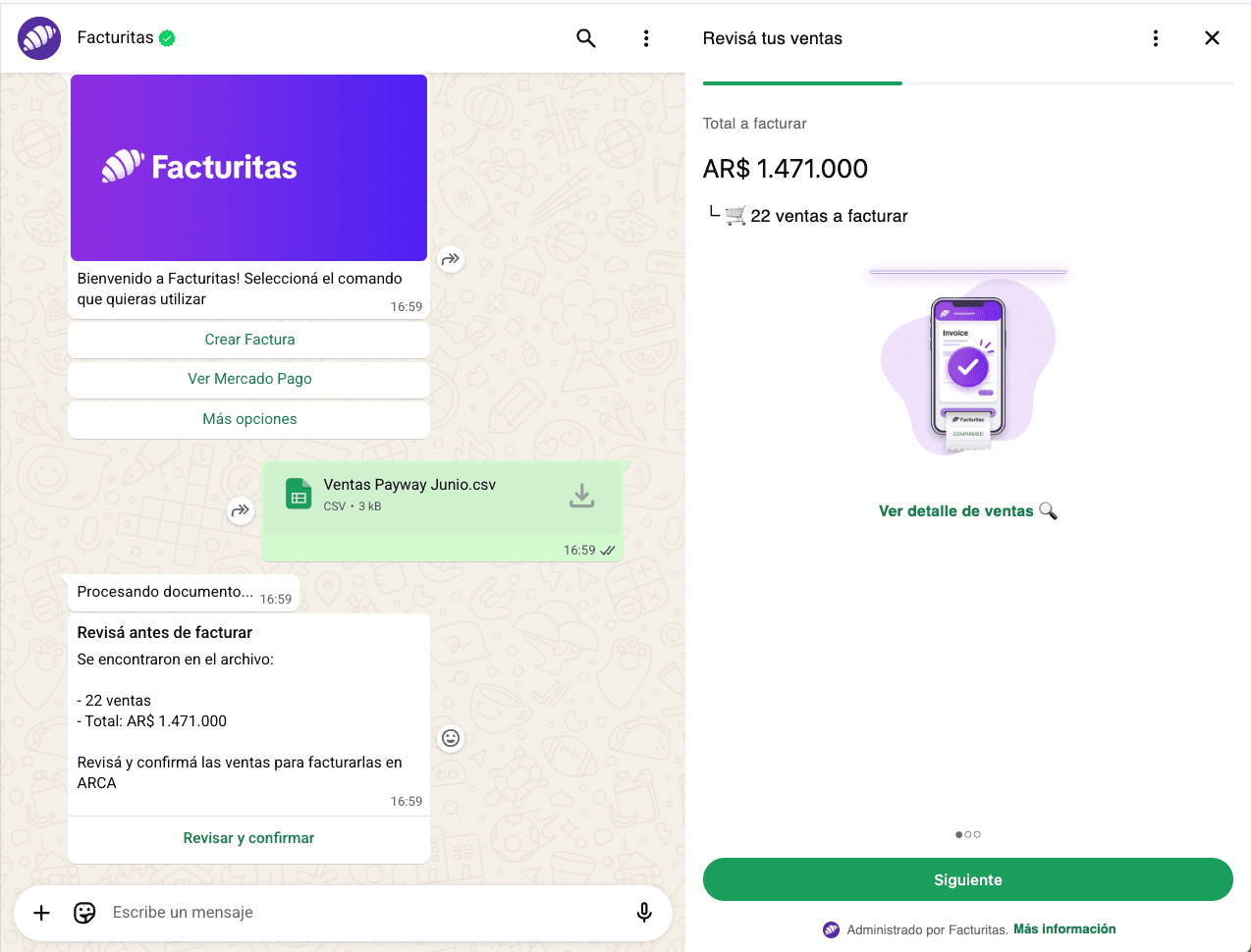Follow the Más información link
1251x952 pixels.
pyautogui.click(x=1064, y=929)
